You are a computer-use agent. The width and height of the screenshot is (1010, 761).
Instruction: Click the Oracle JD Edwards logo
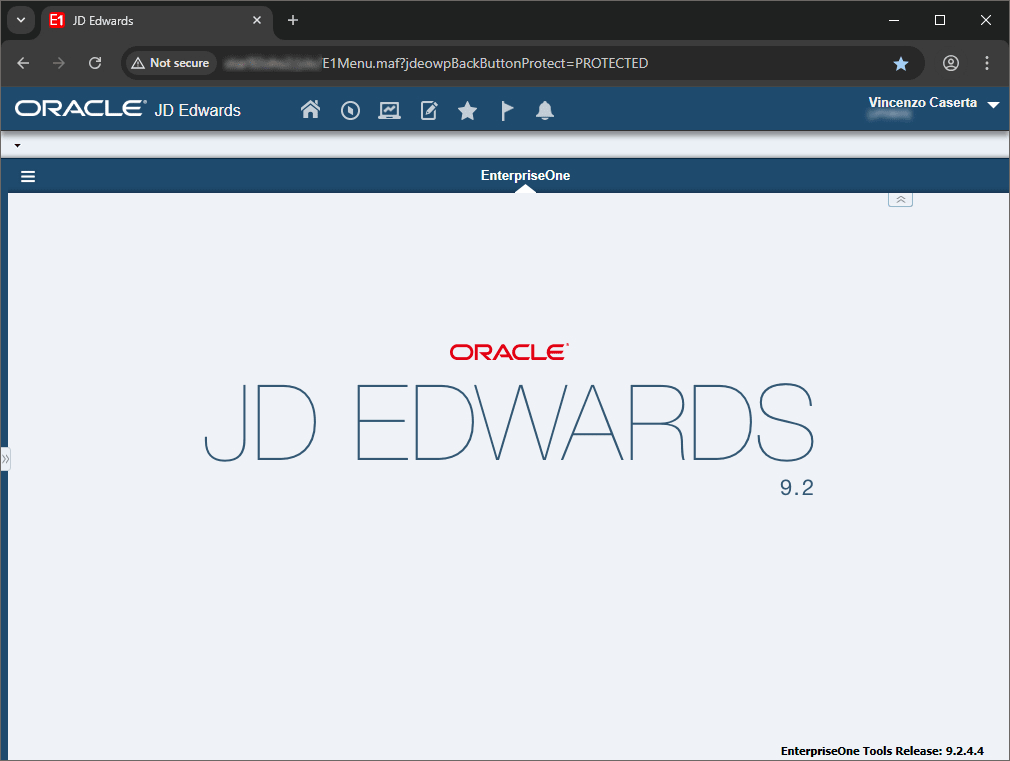128,110
